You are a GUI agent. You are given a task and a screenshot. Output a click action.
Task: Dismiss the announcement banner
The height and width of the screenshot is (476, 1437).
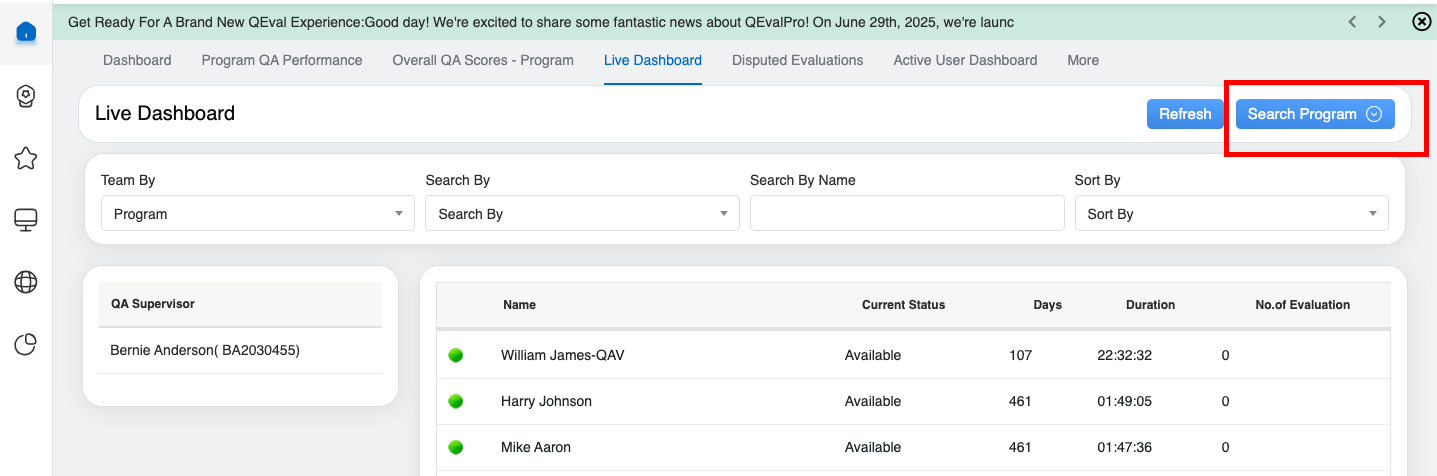tap(1420, 22)
